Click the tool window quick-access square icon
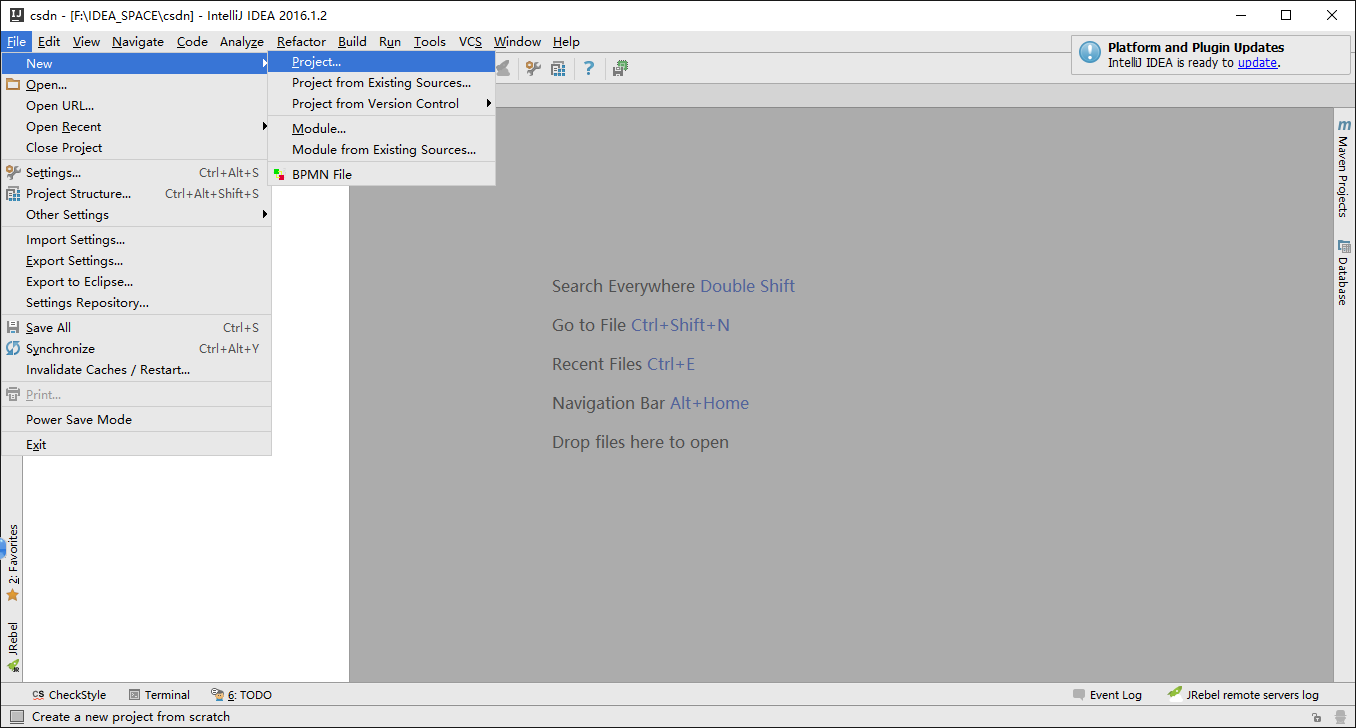 16,717
